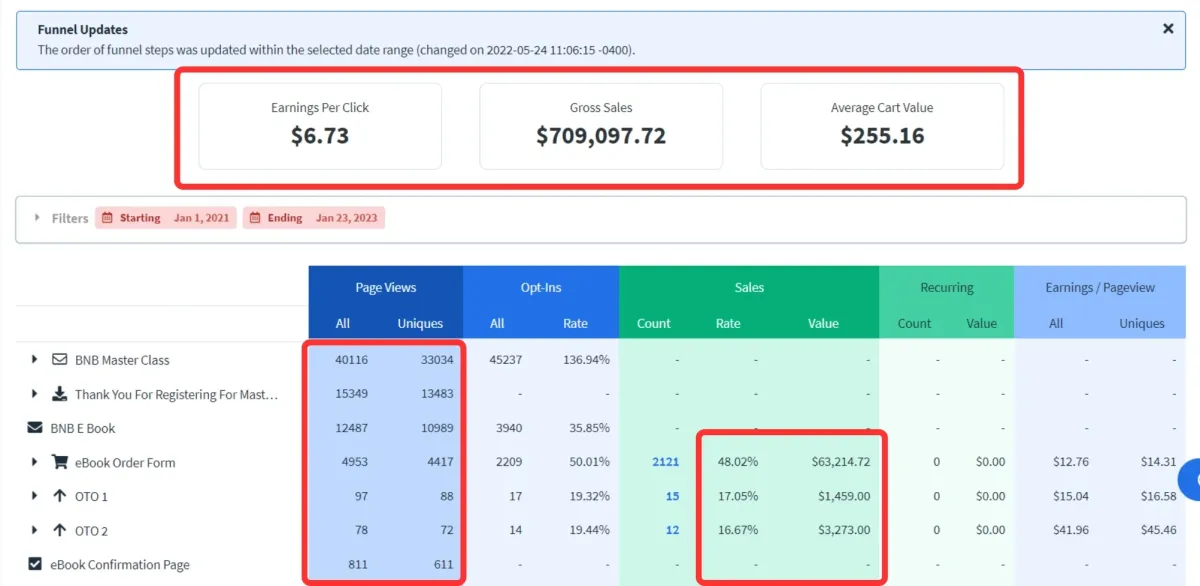Click the calendar icon in Ending date tag
This screenshot has width=1200, height=586.
point(254,218)
